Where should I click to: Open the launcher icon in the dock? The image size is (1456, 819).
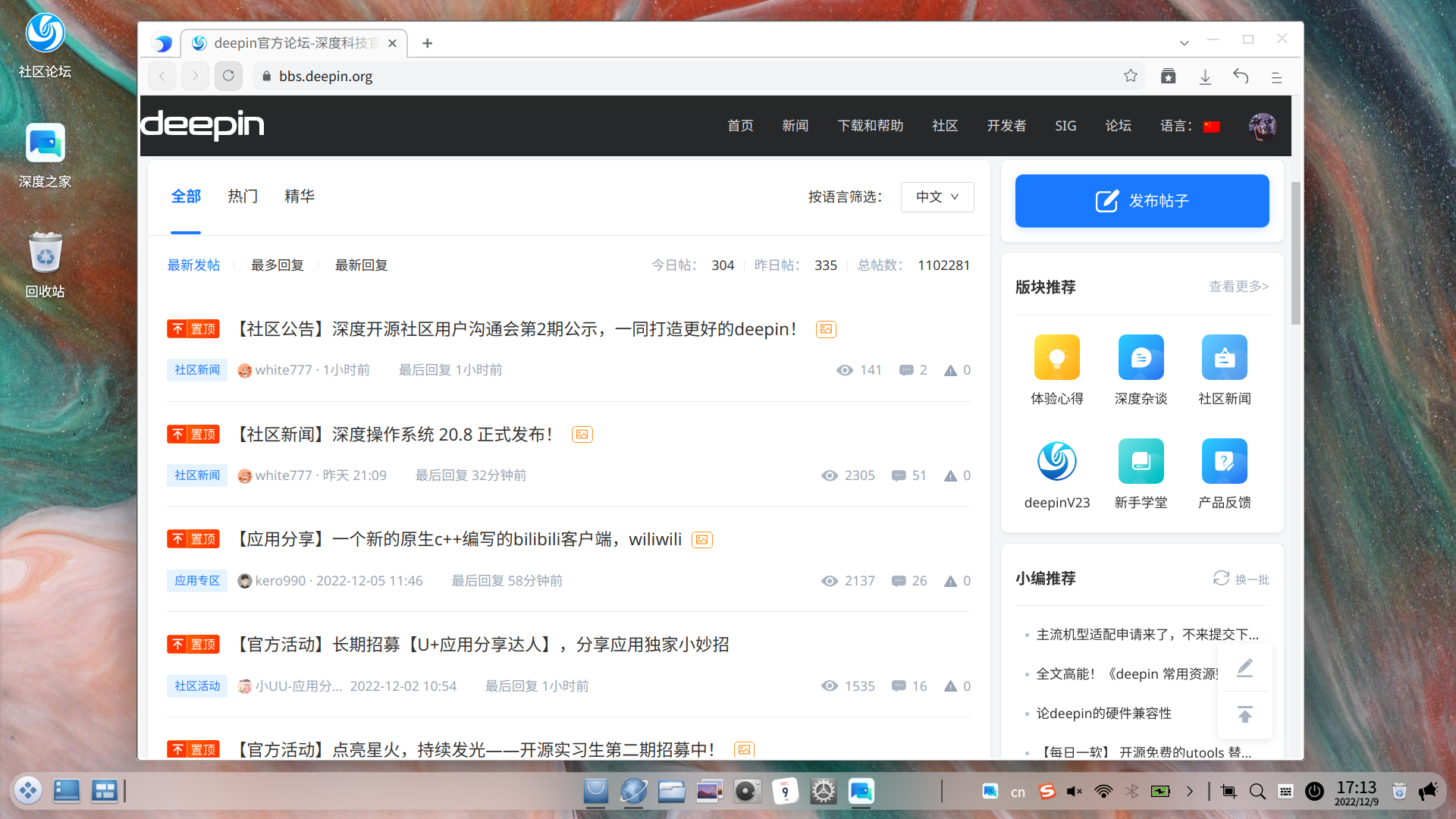(28, 791)
